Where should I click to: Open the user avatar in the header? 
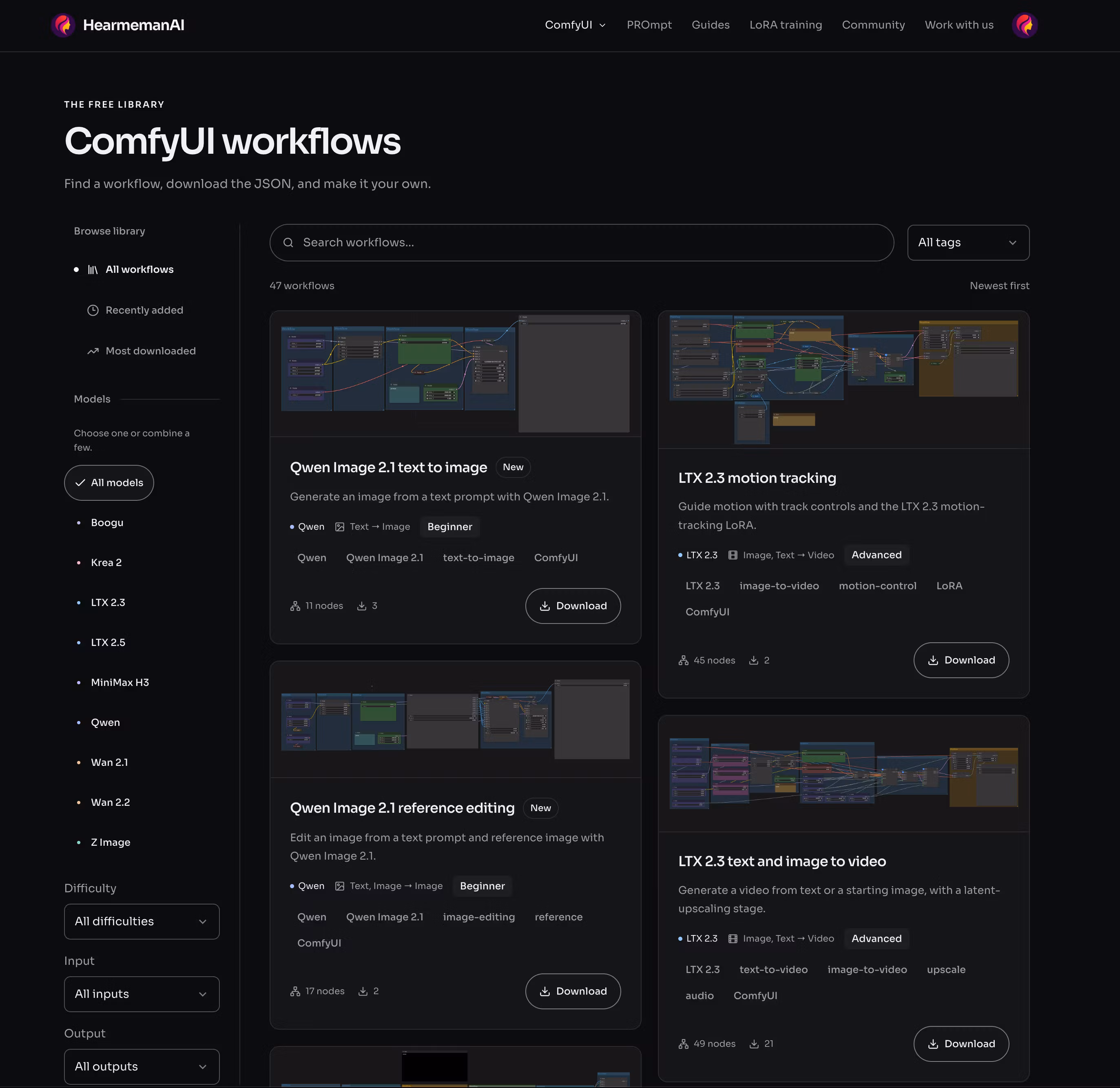(1025, 25)
